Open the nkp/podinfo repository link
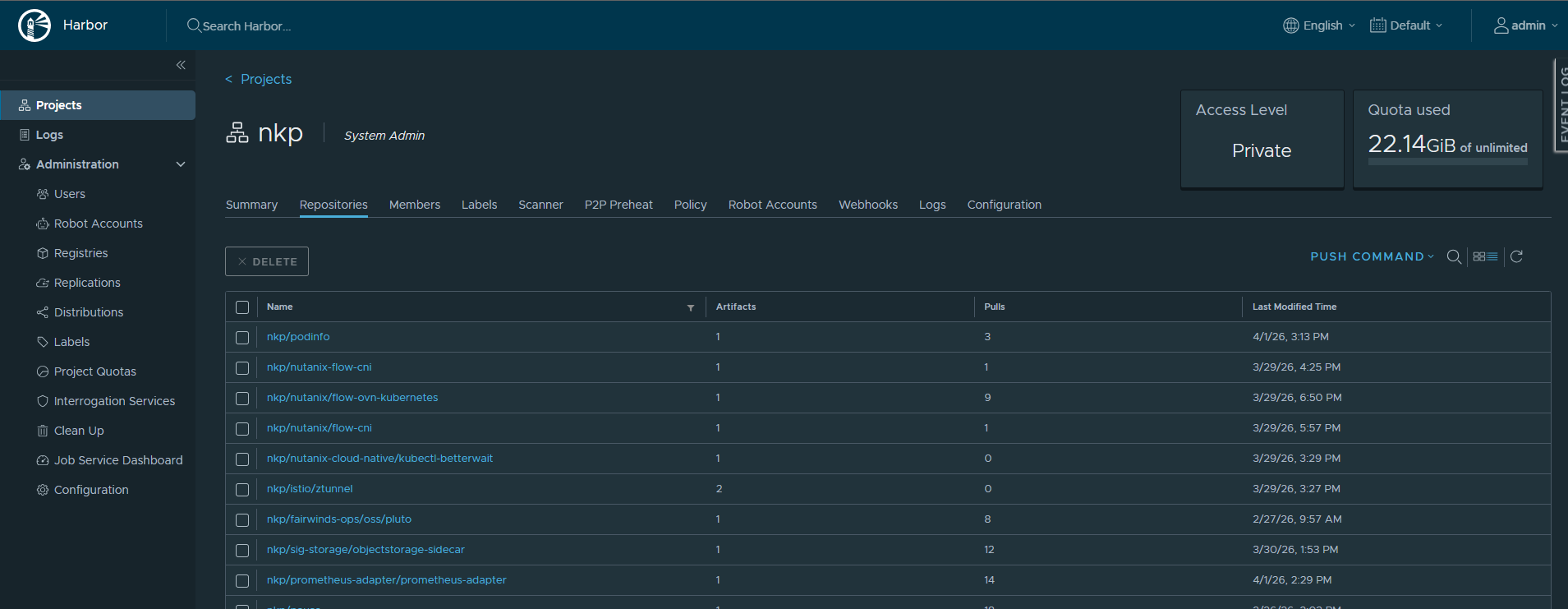Screen dimensions: 1568x609 coord(298,337)
